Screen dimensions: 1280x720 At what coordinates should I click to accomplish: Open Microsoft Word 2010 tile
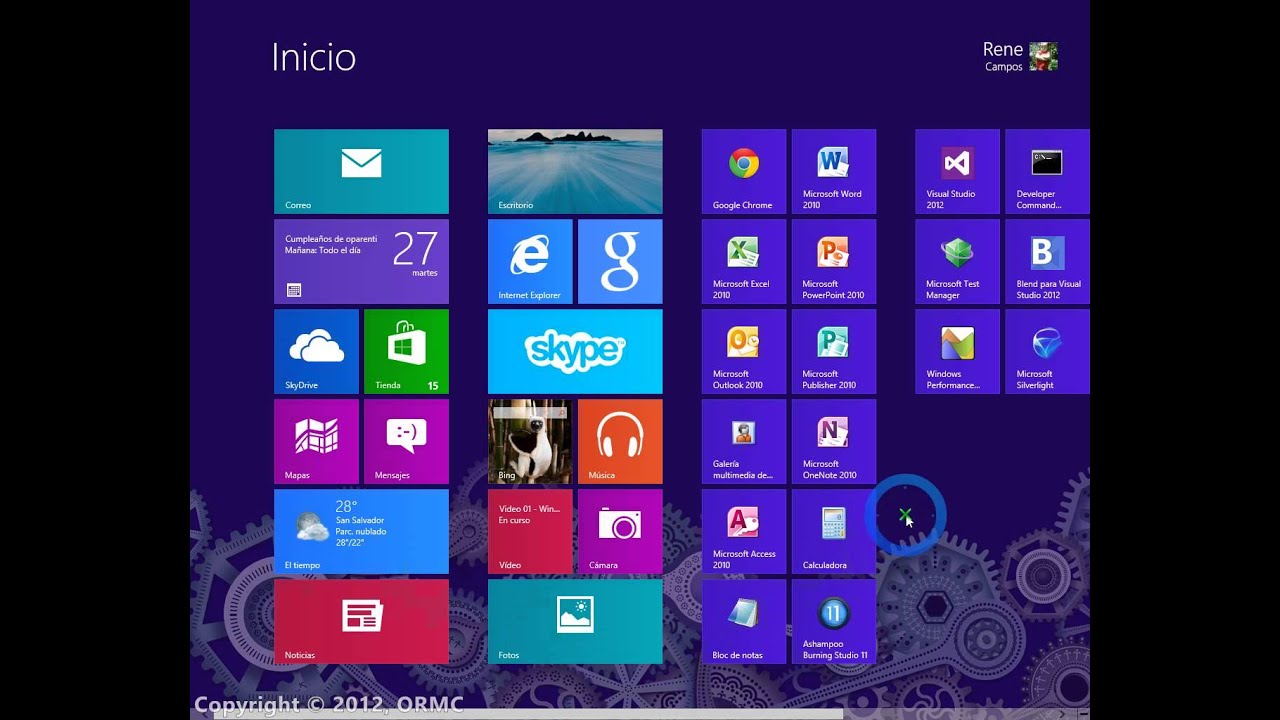834,171
